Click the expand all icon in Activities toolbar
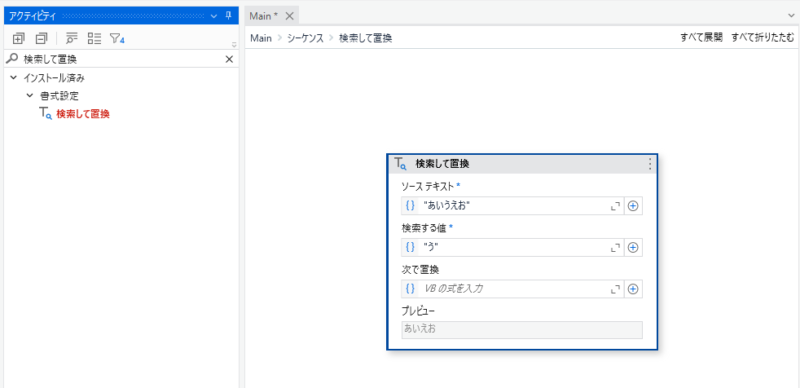 (18, 38)
